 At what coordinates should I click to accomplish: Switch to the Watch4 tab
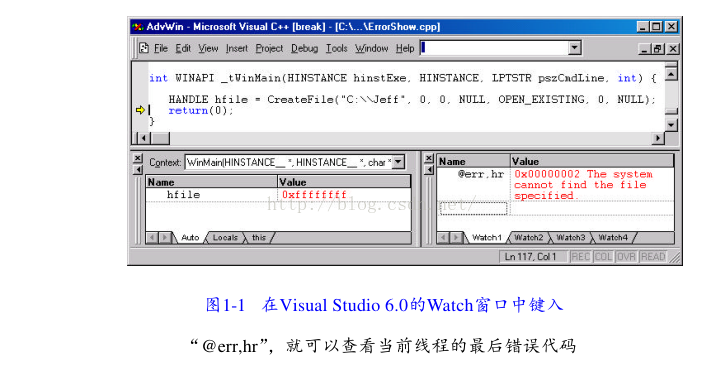[x=613, y=238]
